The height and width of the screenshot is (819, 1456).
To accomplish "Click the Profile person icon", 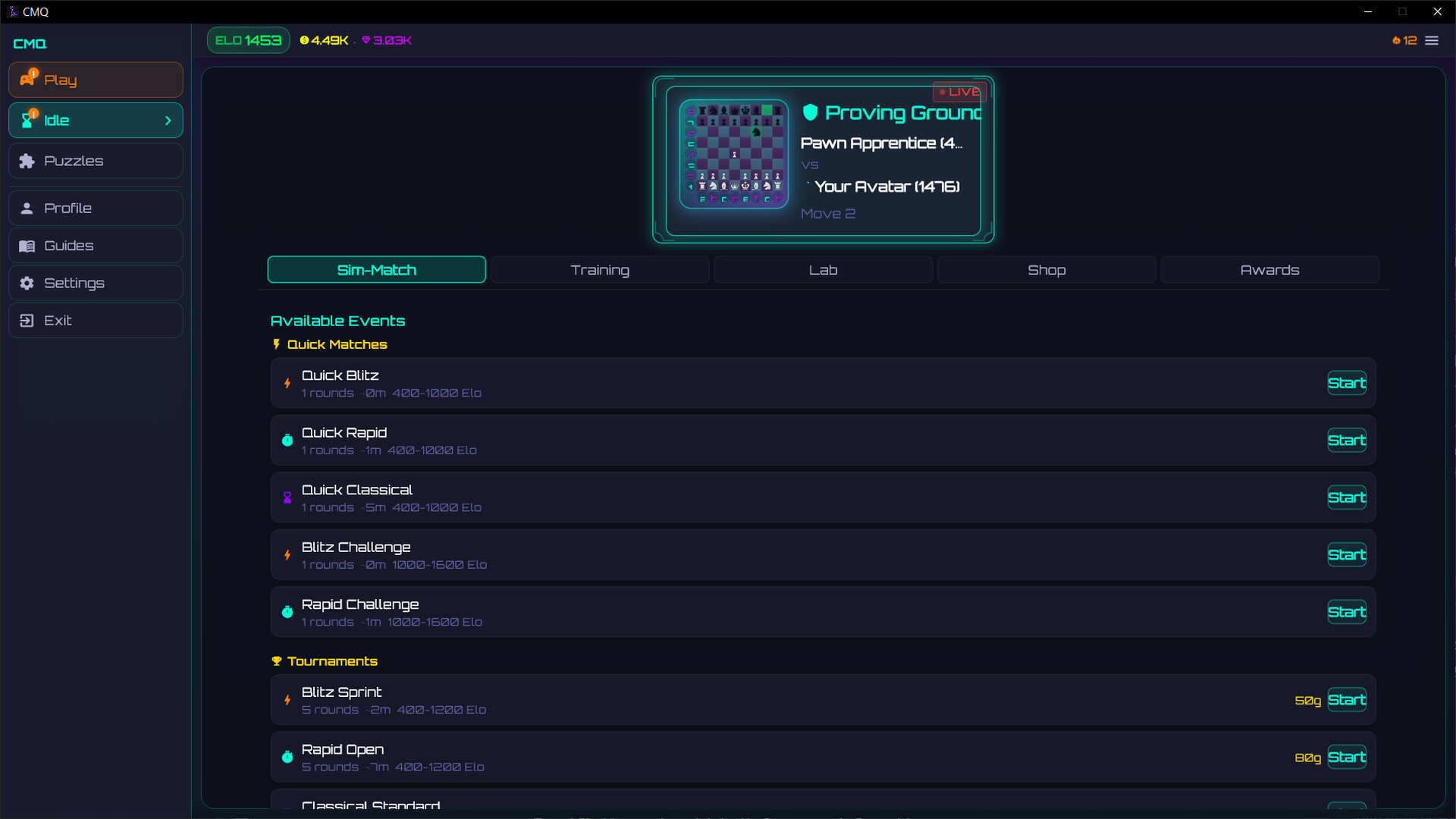I will 27,209.
